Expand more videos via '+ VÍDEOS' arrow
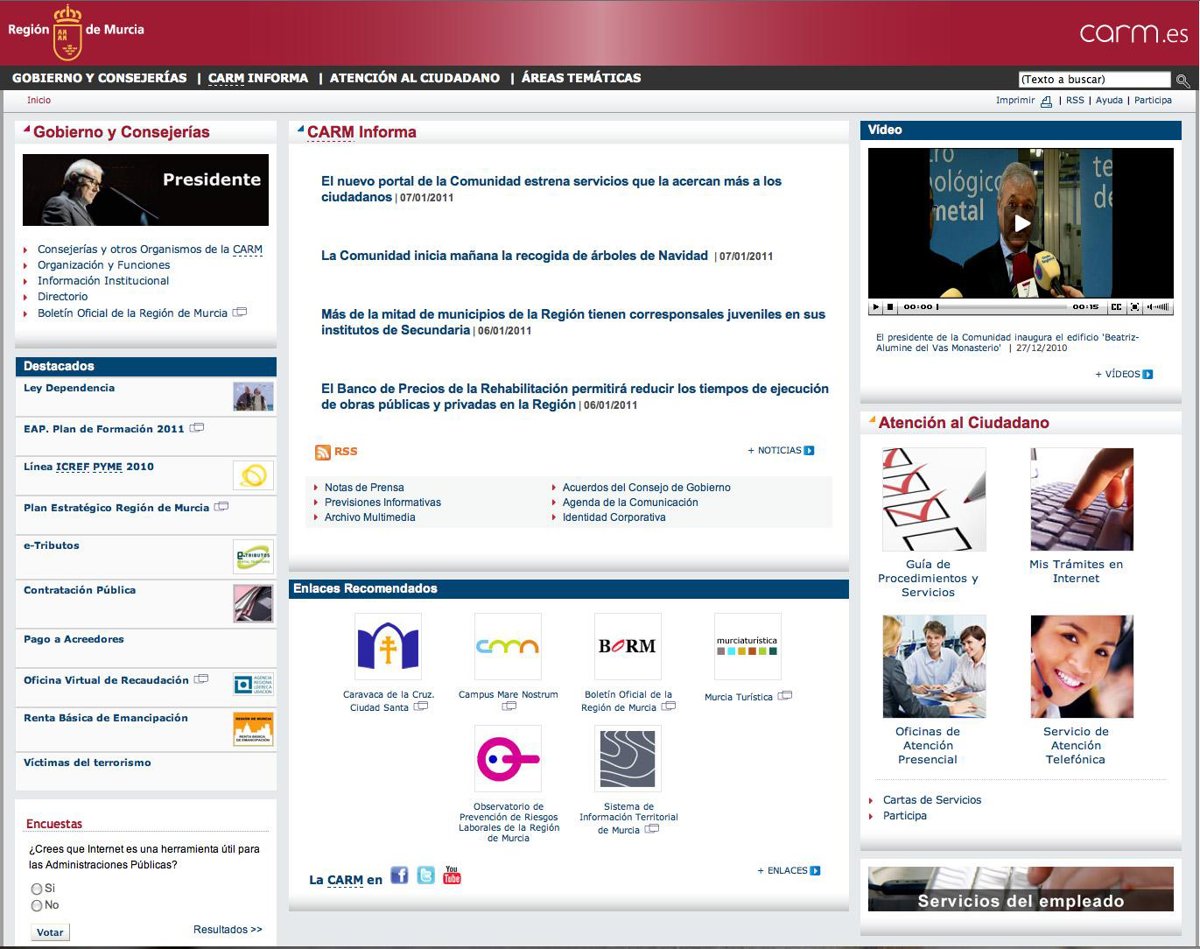The image size is (1200, 949). 1147,374
